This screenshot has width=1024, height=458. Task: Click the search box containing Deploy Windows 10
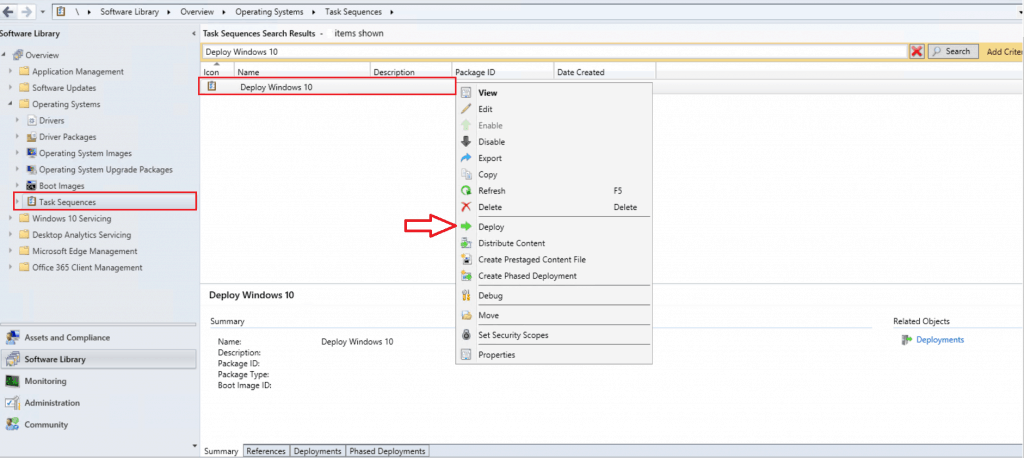554,52
